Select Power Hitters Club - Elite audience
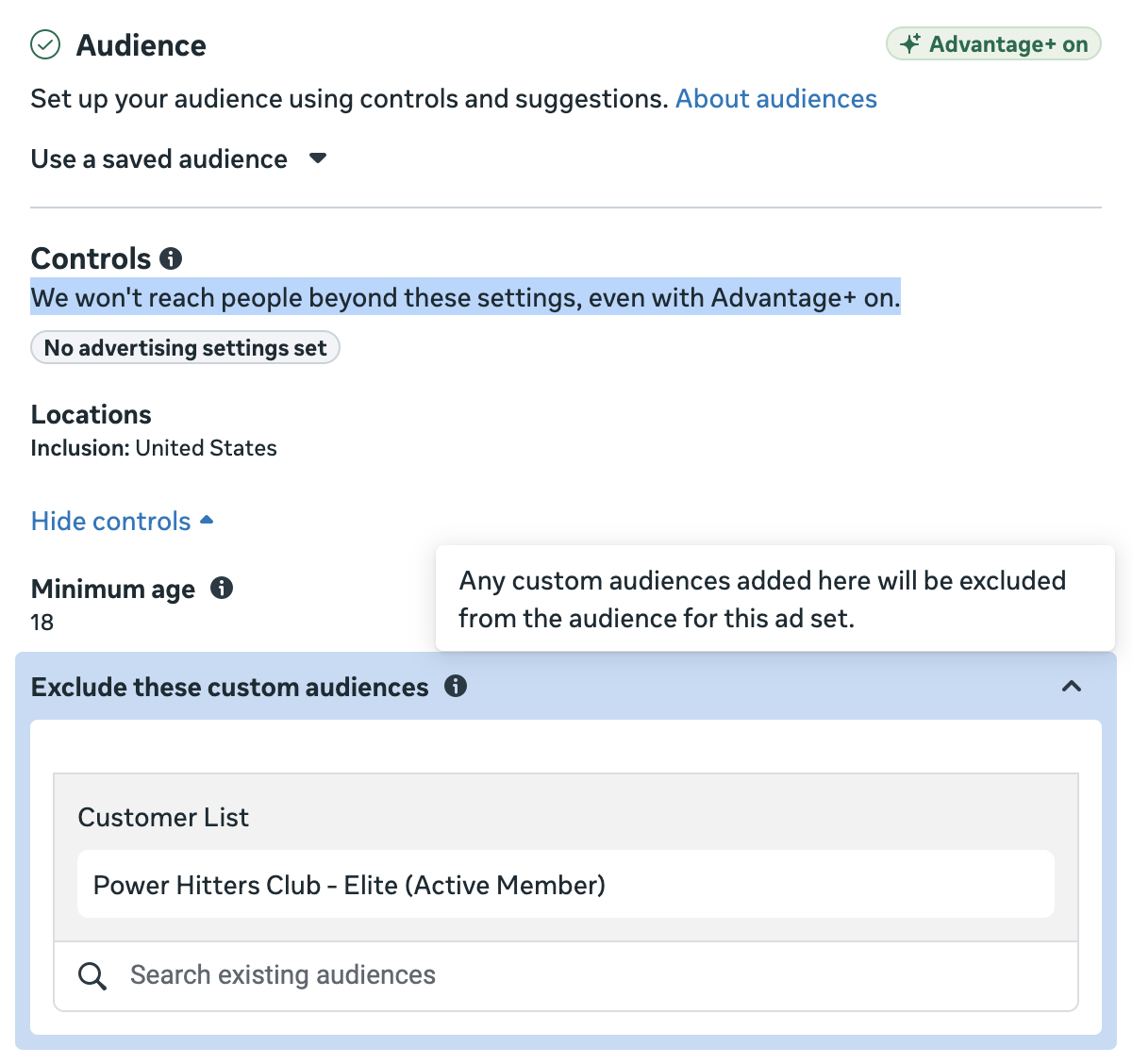The height and width of the screenshot is (1064, 1132). (x=349, y=885)
